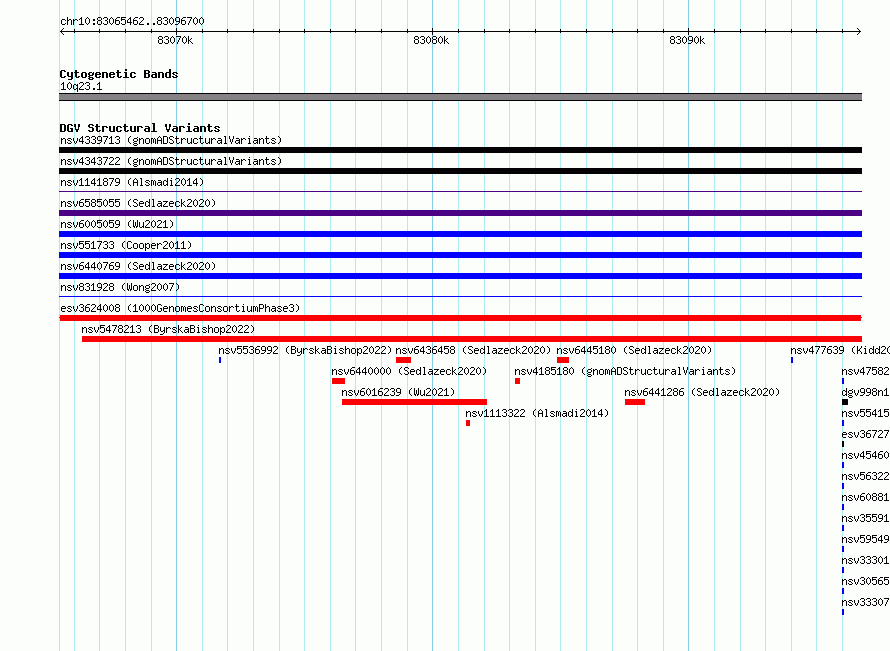The width and height of the screenshot is (890, 651).
Task: Open the nsv1141879 (Alsmadi2014) label
Action: pyautogui.click(x=132, y=182)
